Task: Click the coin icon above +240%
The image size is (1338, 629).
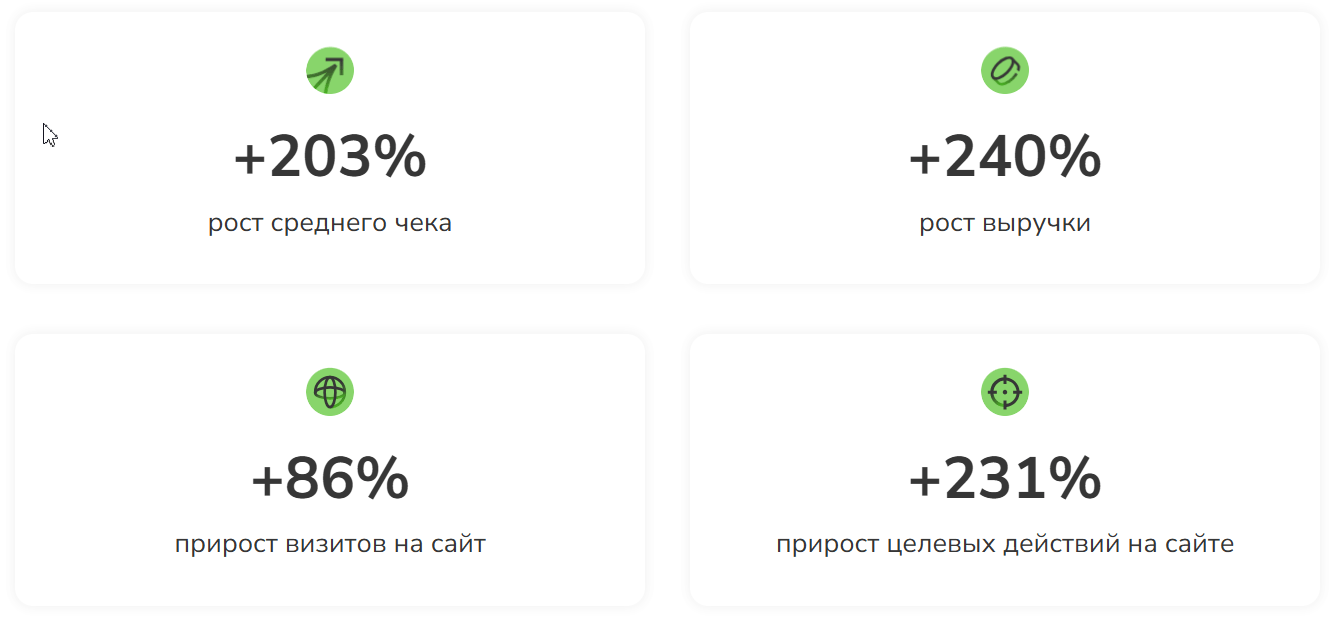Action: pos(1005,71)
